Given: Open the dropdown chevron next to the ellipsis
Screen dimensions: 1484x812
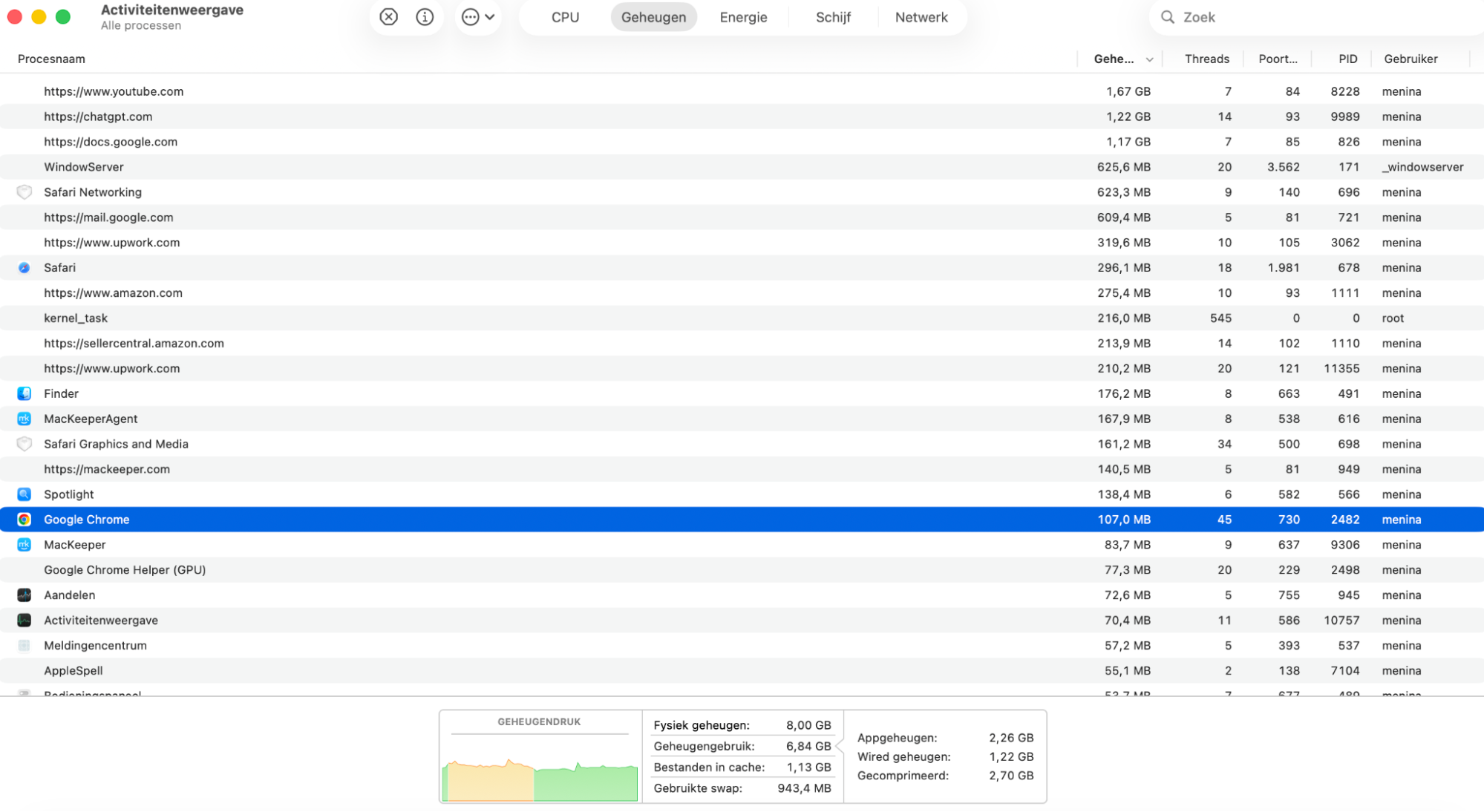Looking at the screenshot, I should click(490, 16).
